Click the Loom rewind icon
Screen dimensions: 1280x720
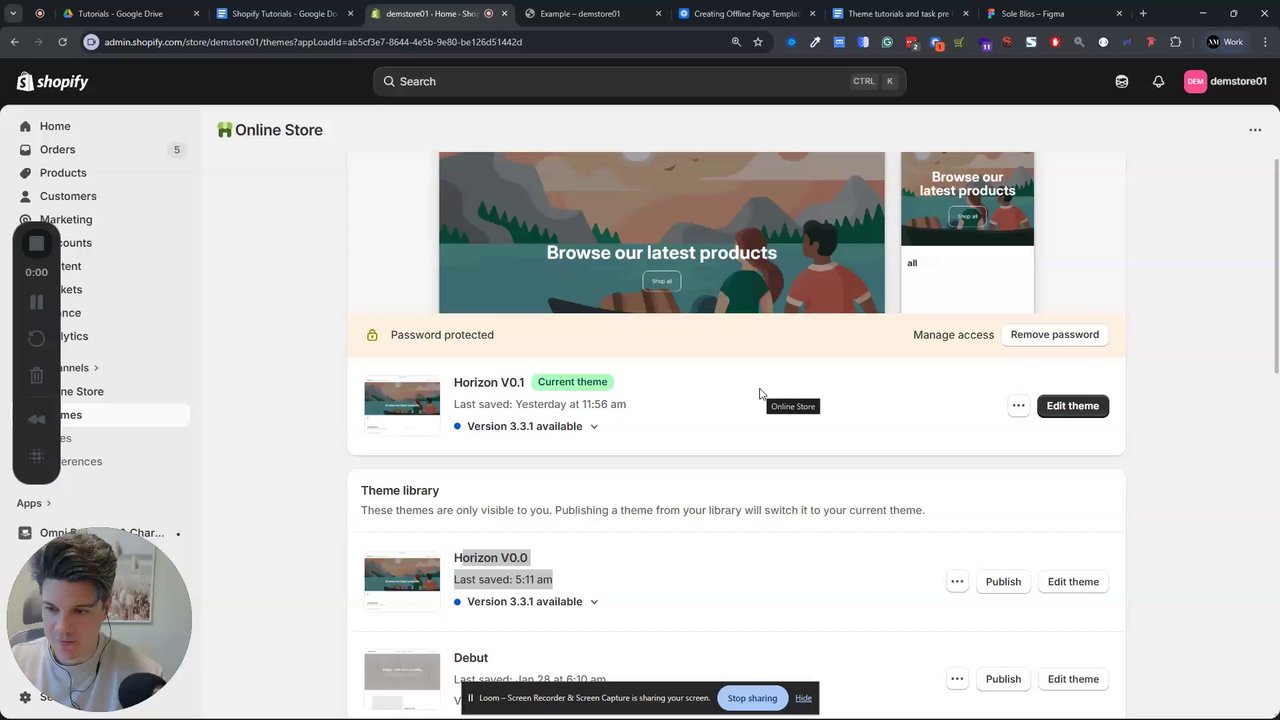[36, 419]
